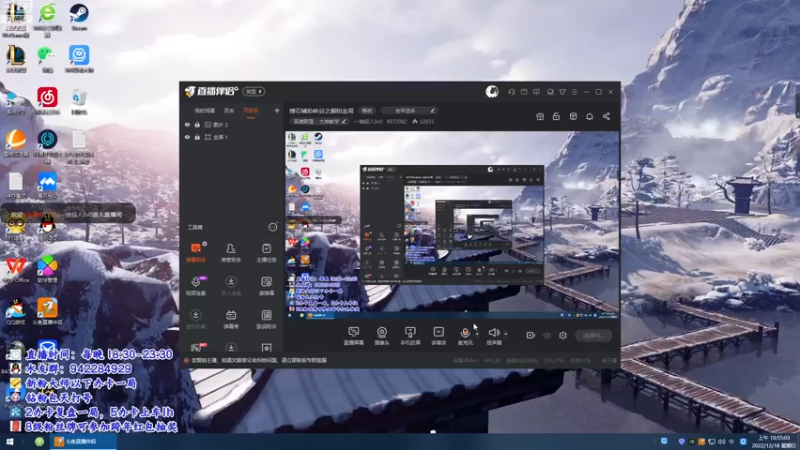This screenshot has height=450, width=800.
Task: Open the download tool left of 弹幕秀
Action: 196,319
